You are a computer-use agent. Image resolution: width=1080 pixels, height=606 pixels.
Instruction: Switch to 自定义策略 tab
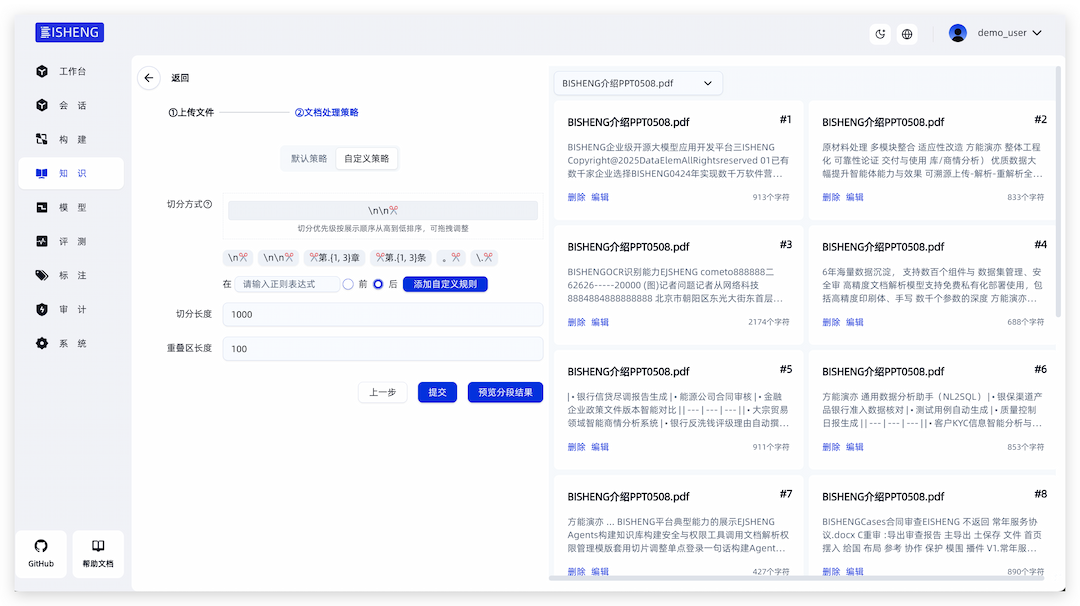pyautogui.click(x=366, y=158)
